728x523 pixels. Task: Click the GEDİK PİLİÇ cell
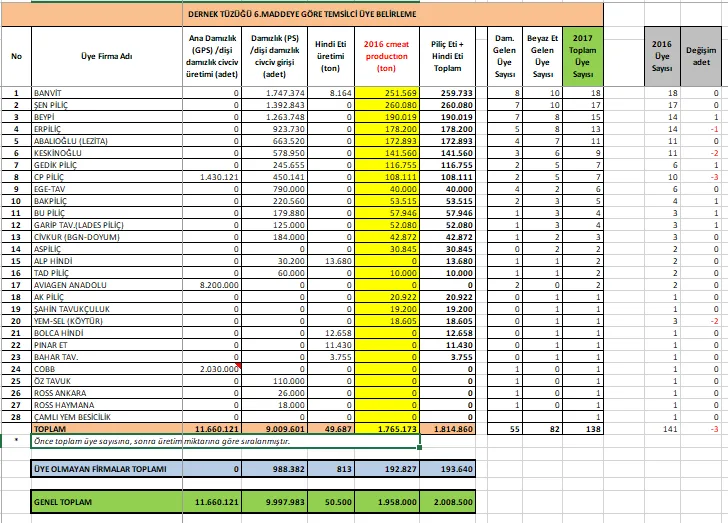(x=107, y=165)
